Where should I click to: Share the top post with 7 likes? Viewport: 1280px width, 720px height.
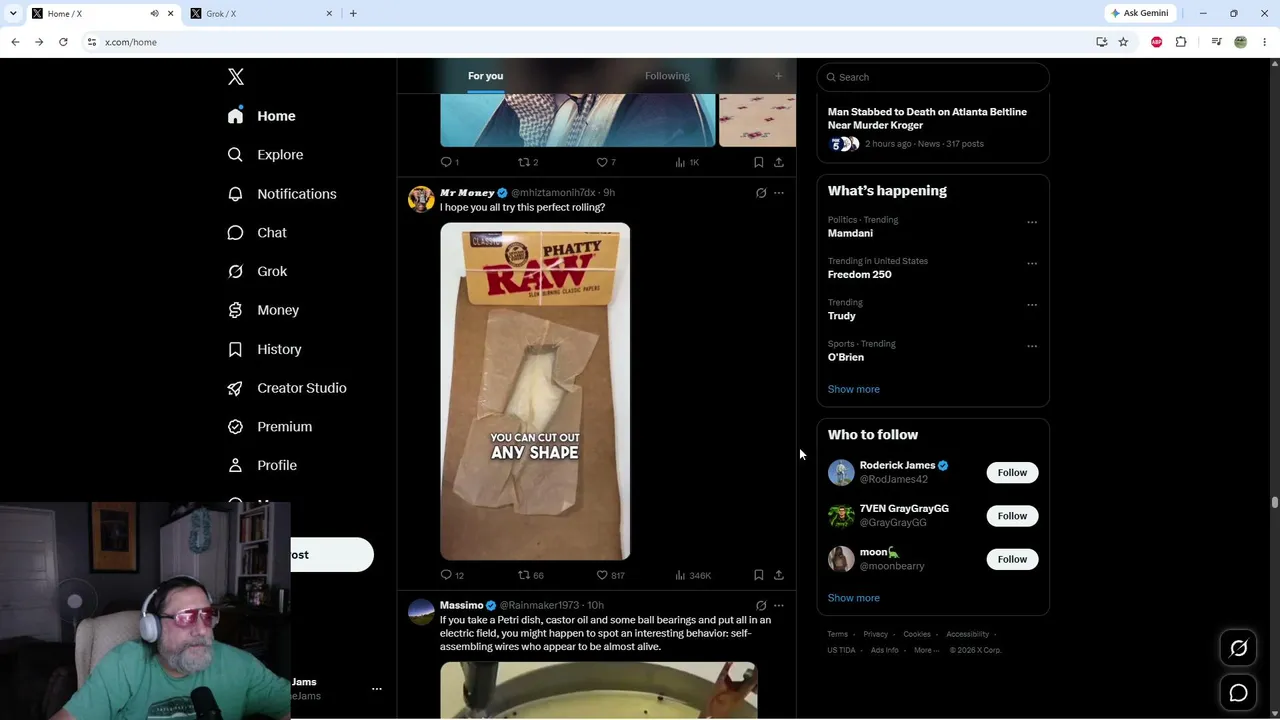[779, 162]
